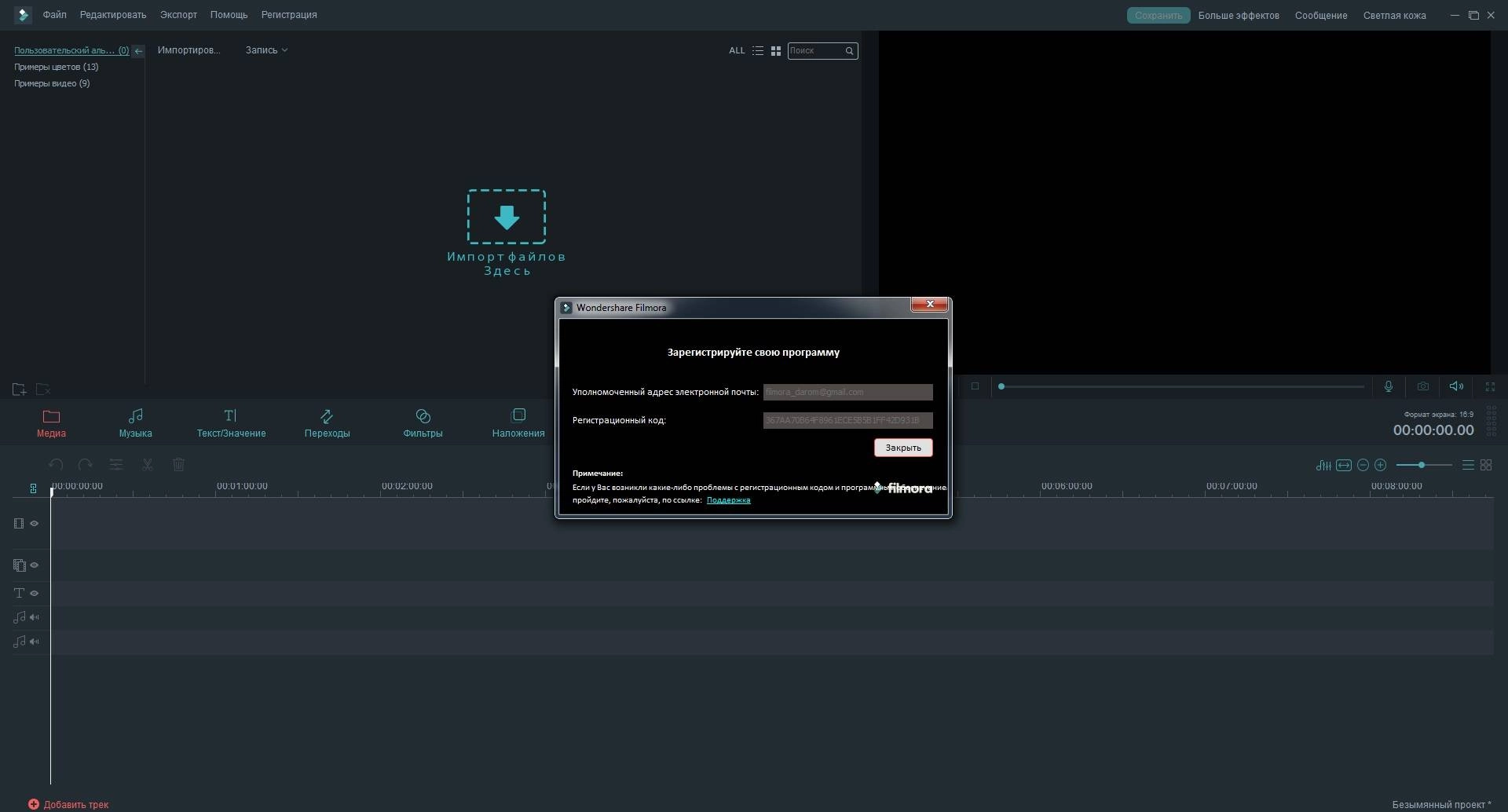This screenshot has height=812, width=1508.
Task: Open the Регистрация menu
Action: coord(289,15)
